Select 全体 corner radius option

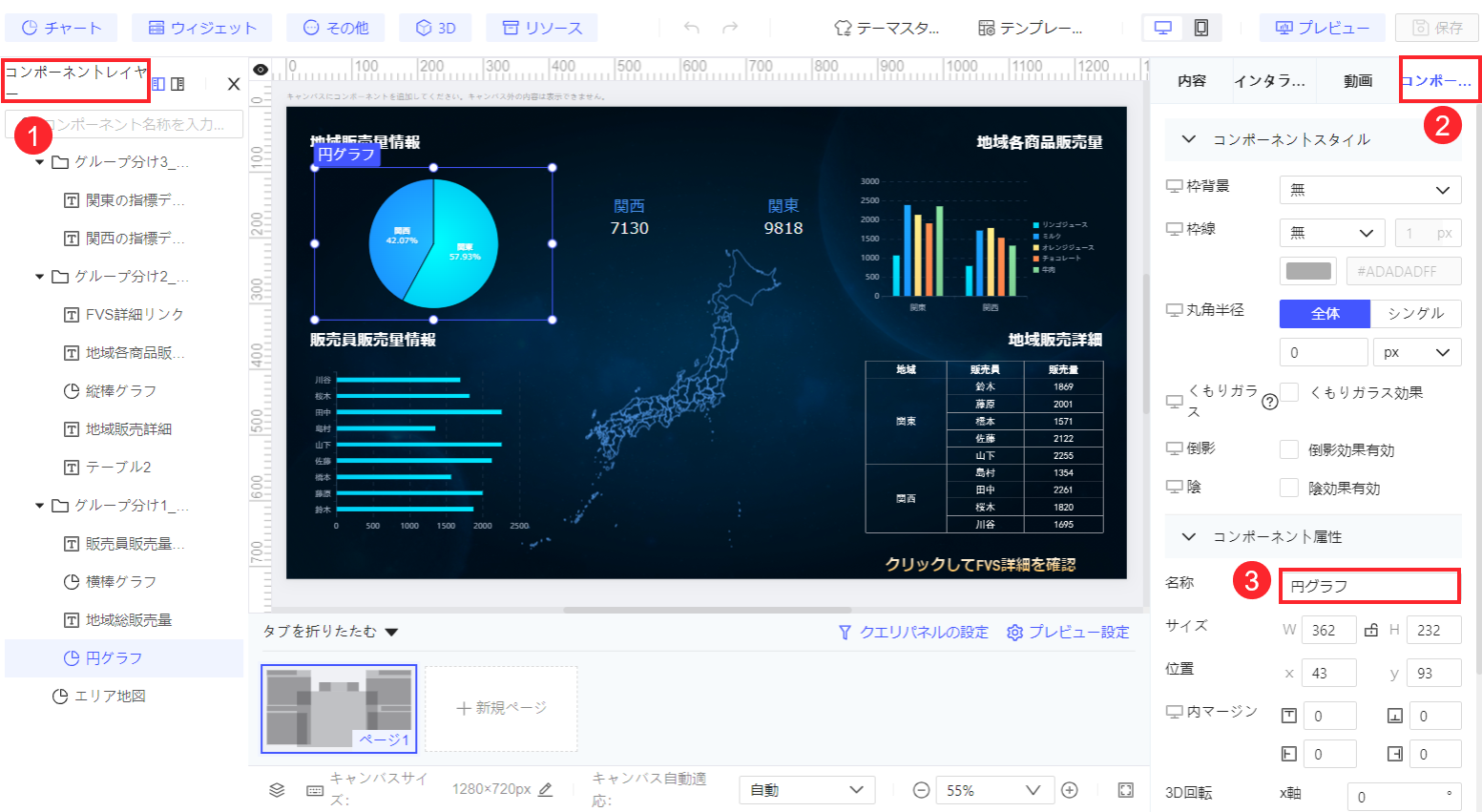[x=1325, y=314]
